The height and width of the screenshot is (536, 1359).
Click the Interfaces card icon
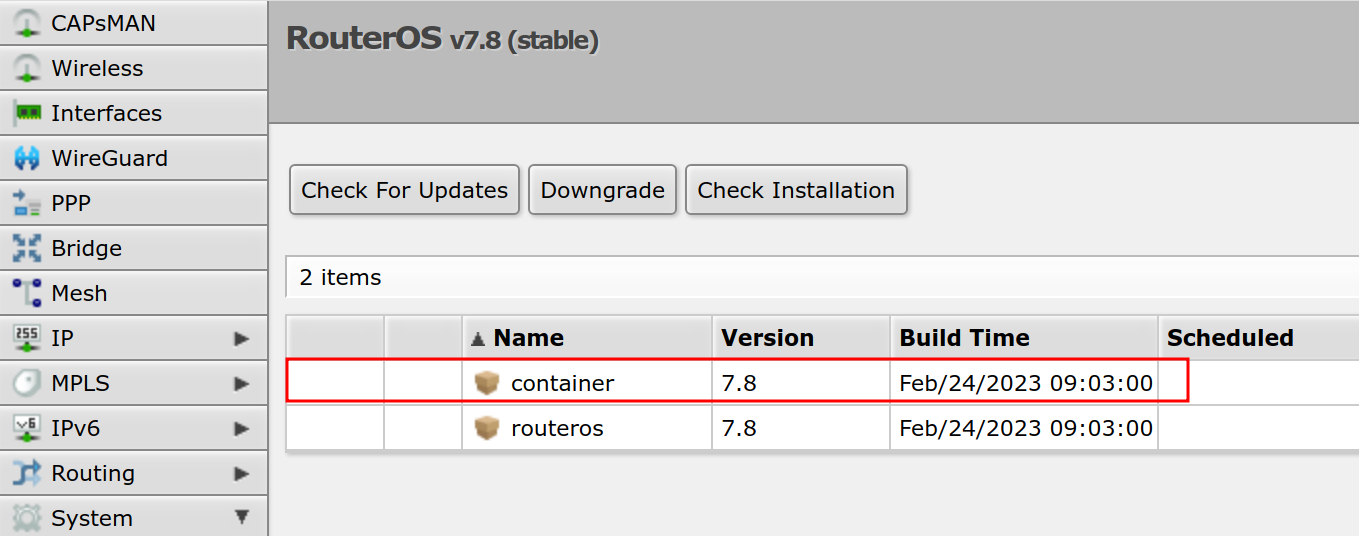coord(27,114)
